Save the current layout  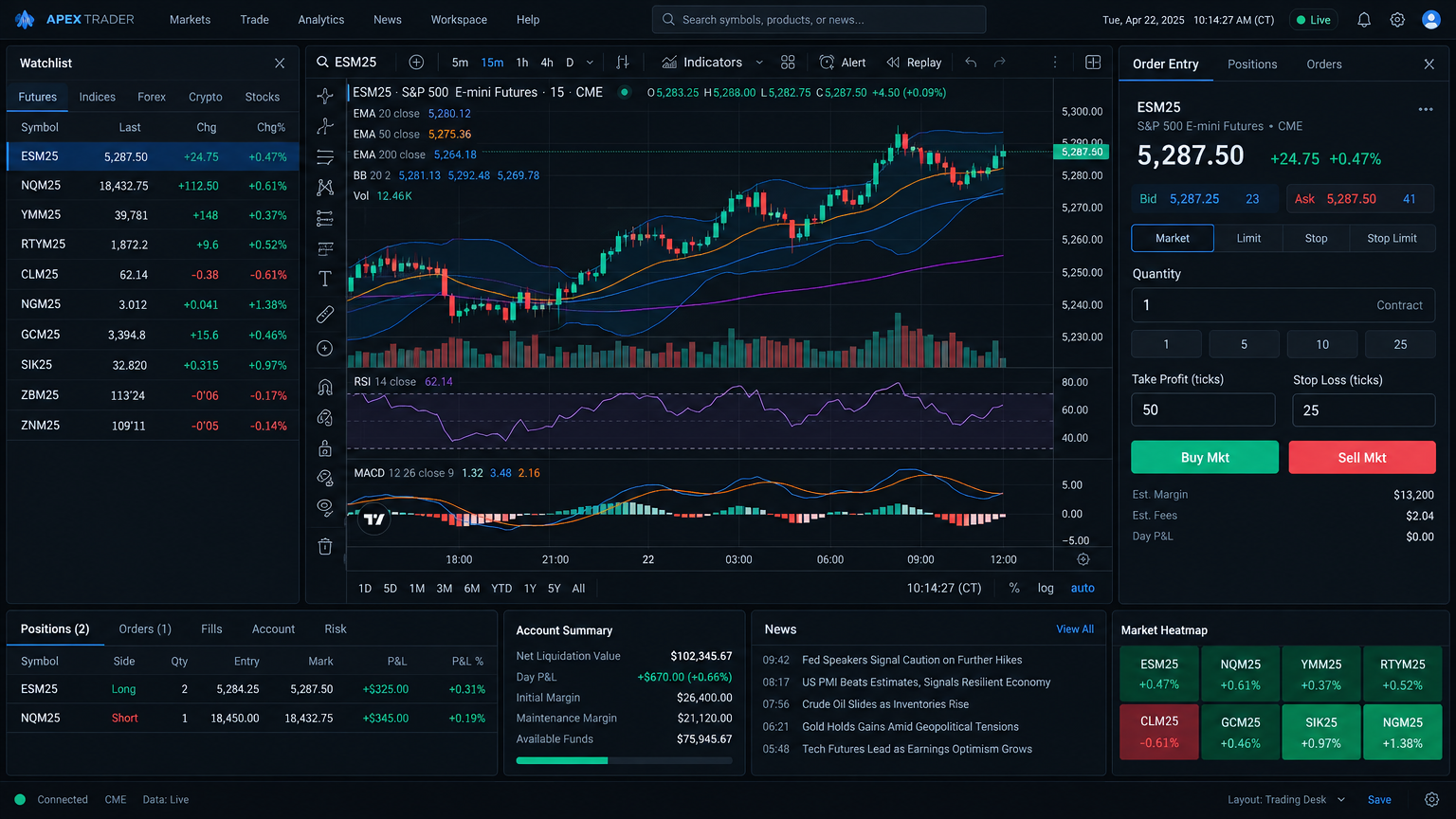1379,799
